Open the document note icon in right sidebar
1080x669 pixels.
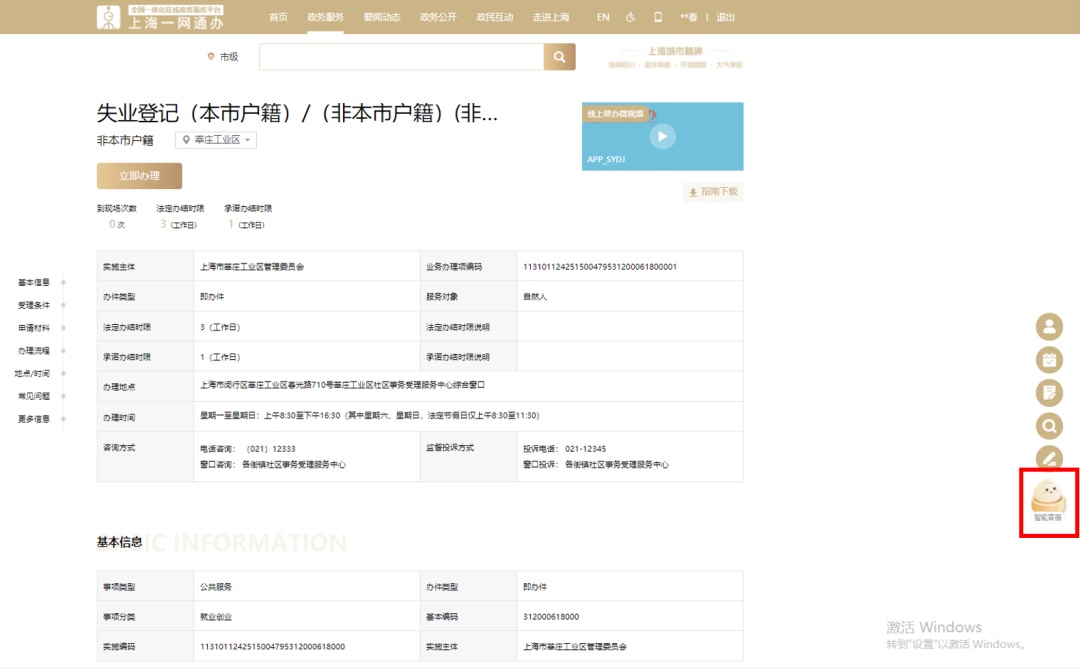click(1049, 393)
